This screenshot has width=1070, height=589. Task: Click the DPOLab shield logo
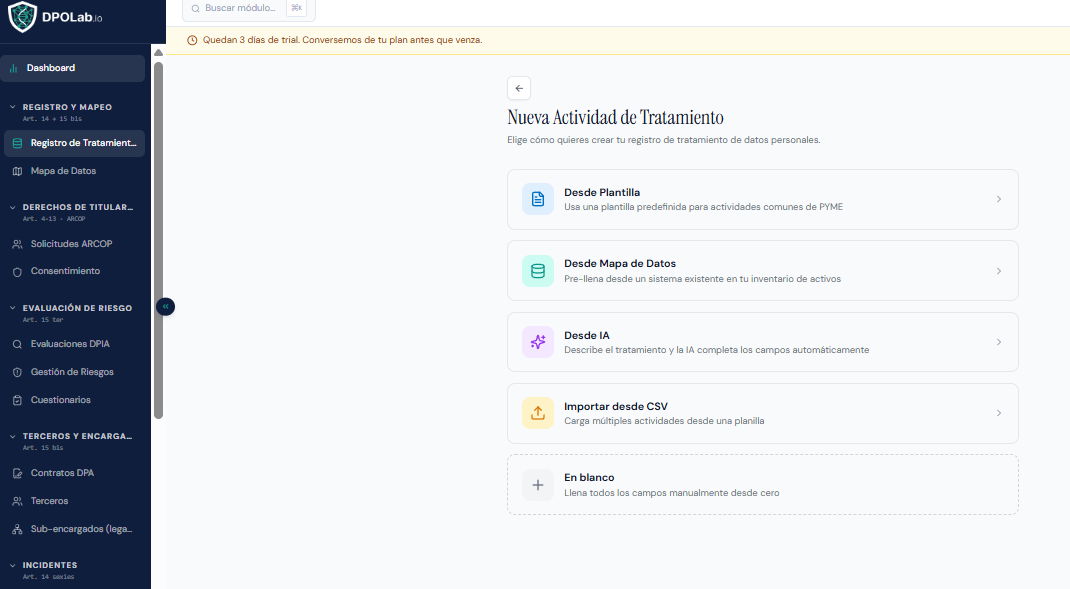(23, 16)
